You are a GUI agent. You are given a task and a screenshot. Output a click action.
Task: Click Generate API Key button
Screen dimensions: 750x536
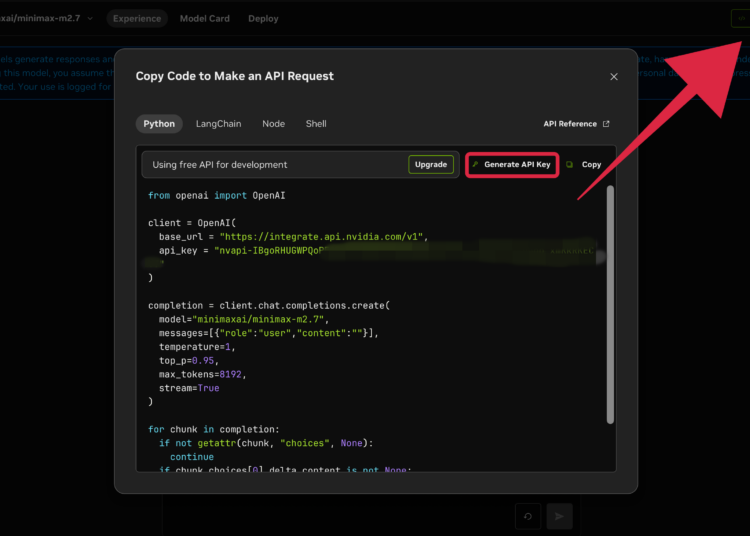coord(512,164)
